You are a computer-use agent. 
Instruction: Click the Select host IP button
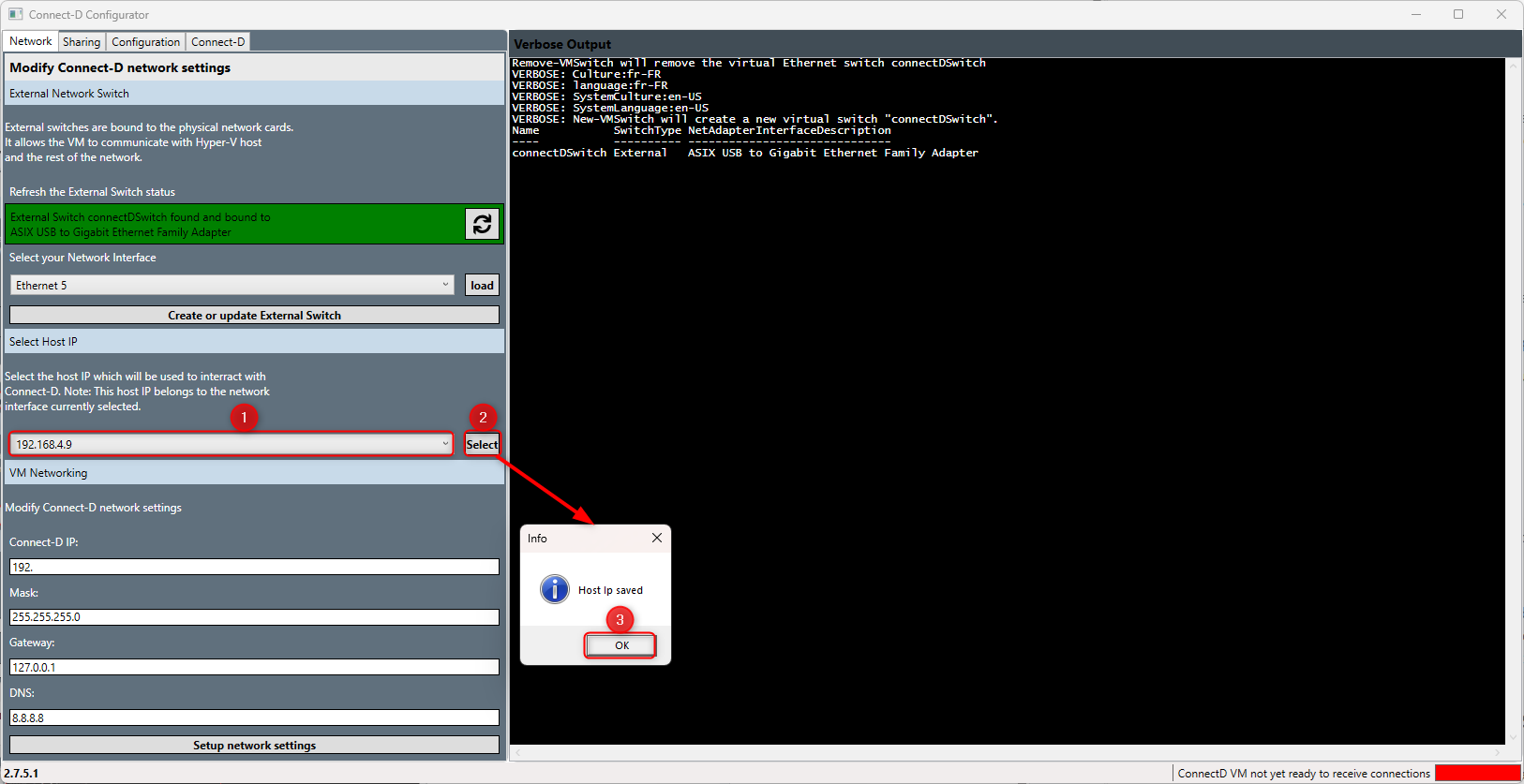[x=482, y=444]
